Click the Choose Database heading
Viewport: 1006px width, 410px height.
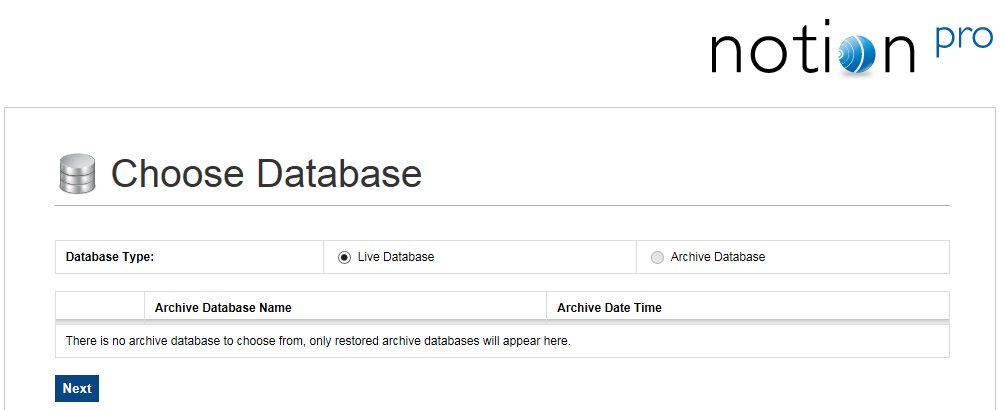click(x=266, y=174)
